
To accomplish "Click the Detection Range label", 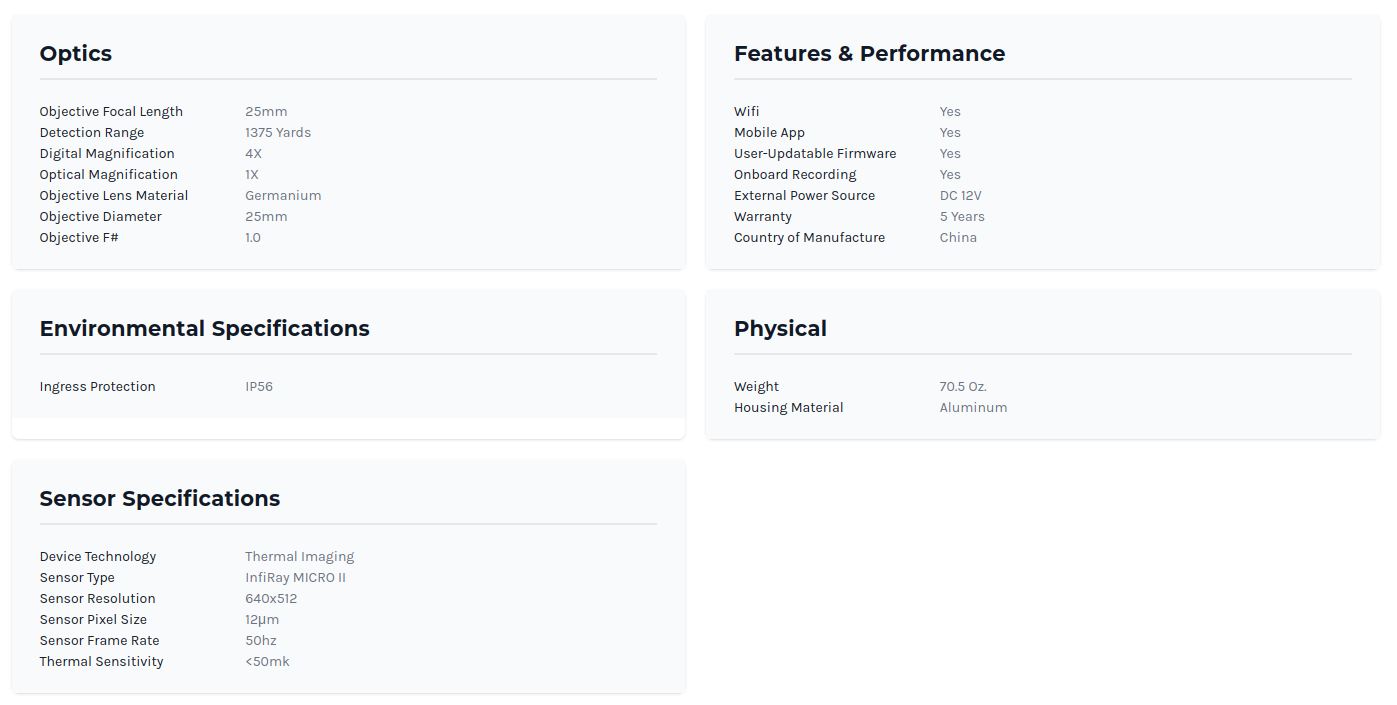I will pyautogui.click(x=92, y=133).
